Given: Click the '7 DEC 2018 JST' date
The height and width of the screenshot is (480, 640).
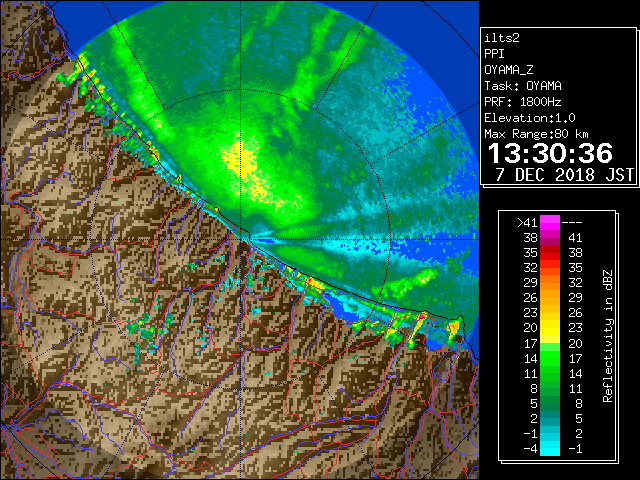Looking at the screenshot, I should pyautogui.click(x=565, y=175).
